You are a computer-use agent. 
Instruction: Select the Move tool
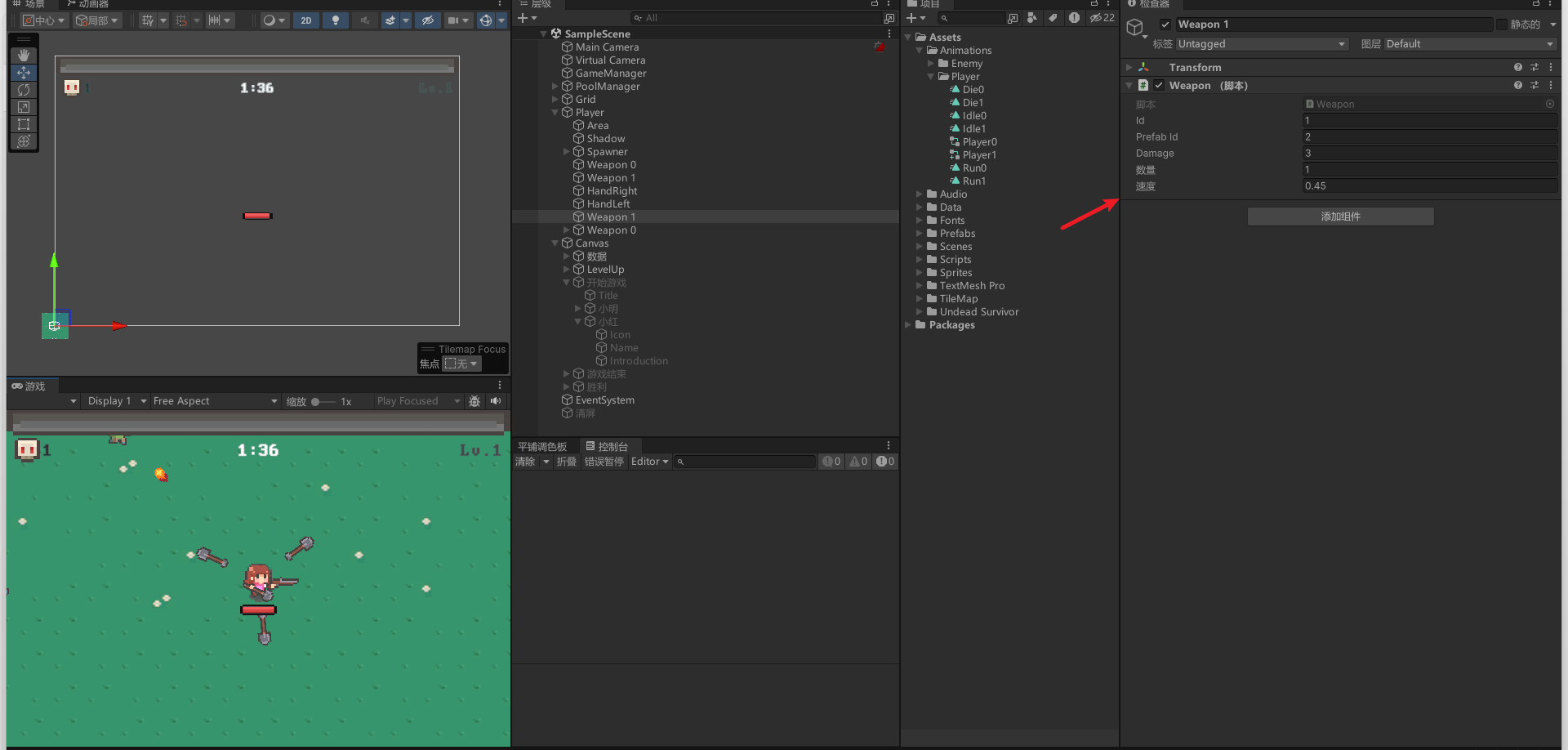point(24,73)
